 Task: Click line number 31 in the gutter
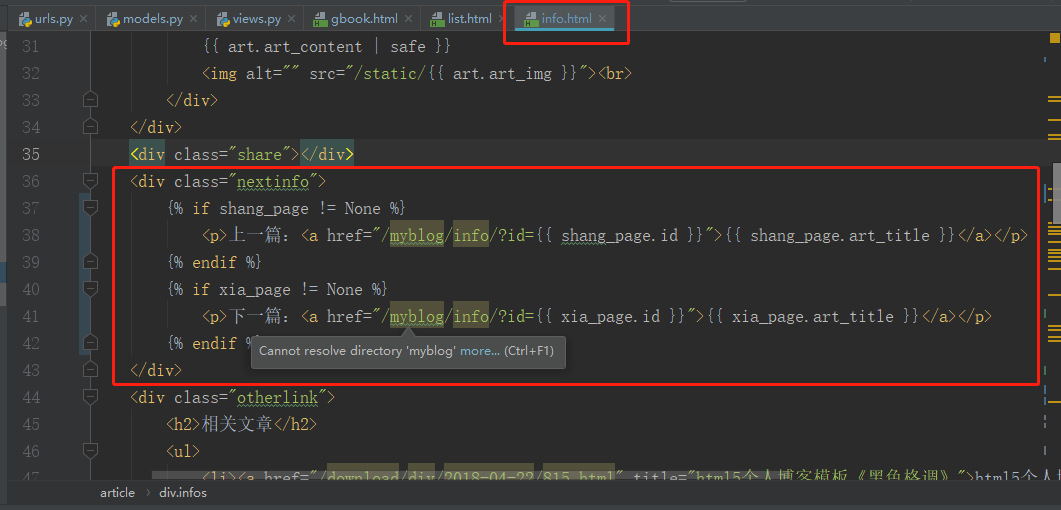30,47
